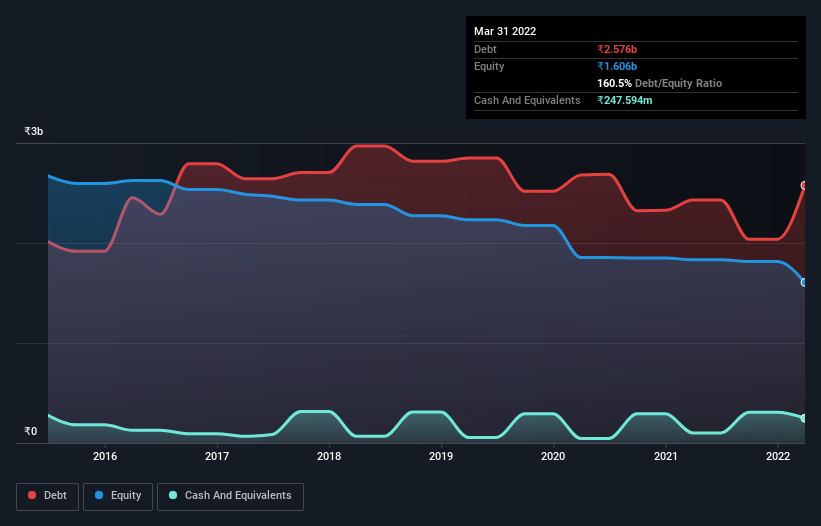821x526 pixels.
Task: Click the 2022 x-axis label
Action: (778, 456)
